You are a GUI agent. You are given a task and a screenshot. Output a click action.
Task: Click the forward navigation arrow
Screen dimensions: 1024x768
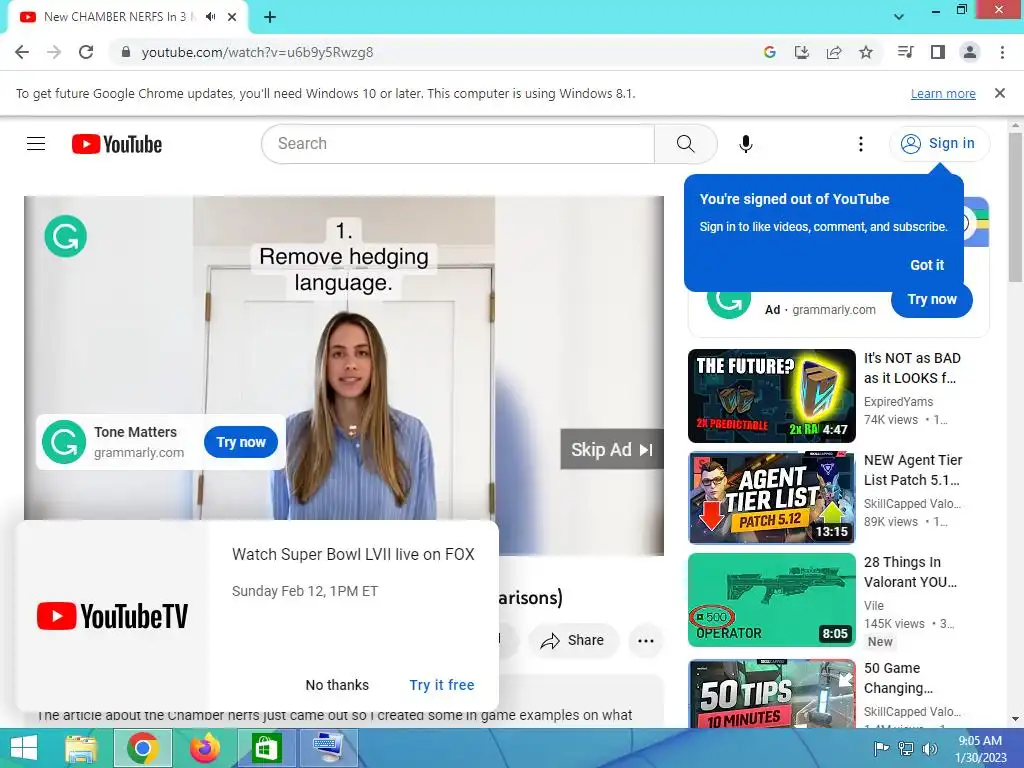[54, 52]
